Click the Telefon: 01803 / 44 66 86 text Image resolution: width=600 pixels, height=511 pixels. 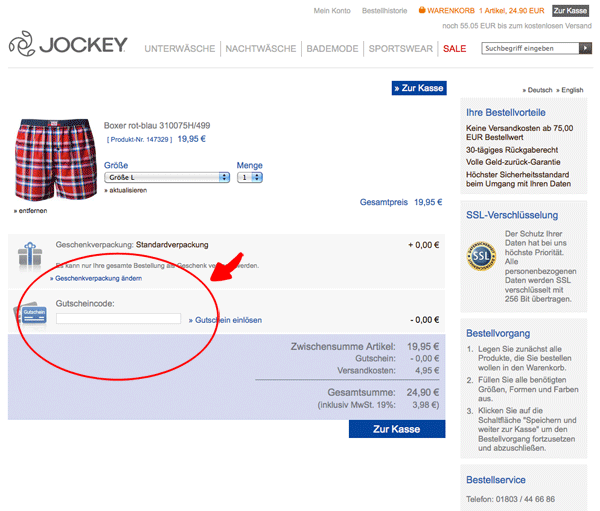coord(510,499)
